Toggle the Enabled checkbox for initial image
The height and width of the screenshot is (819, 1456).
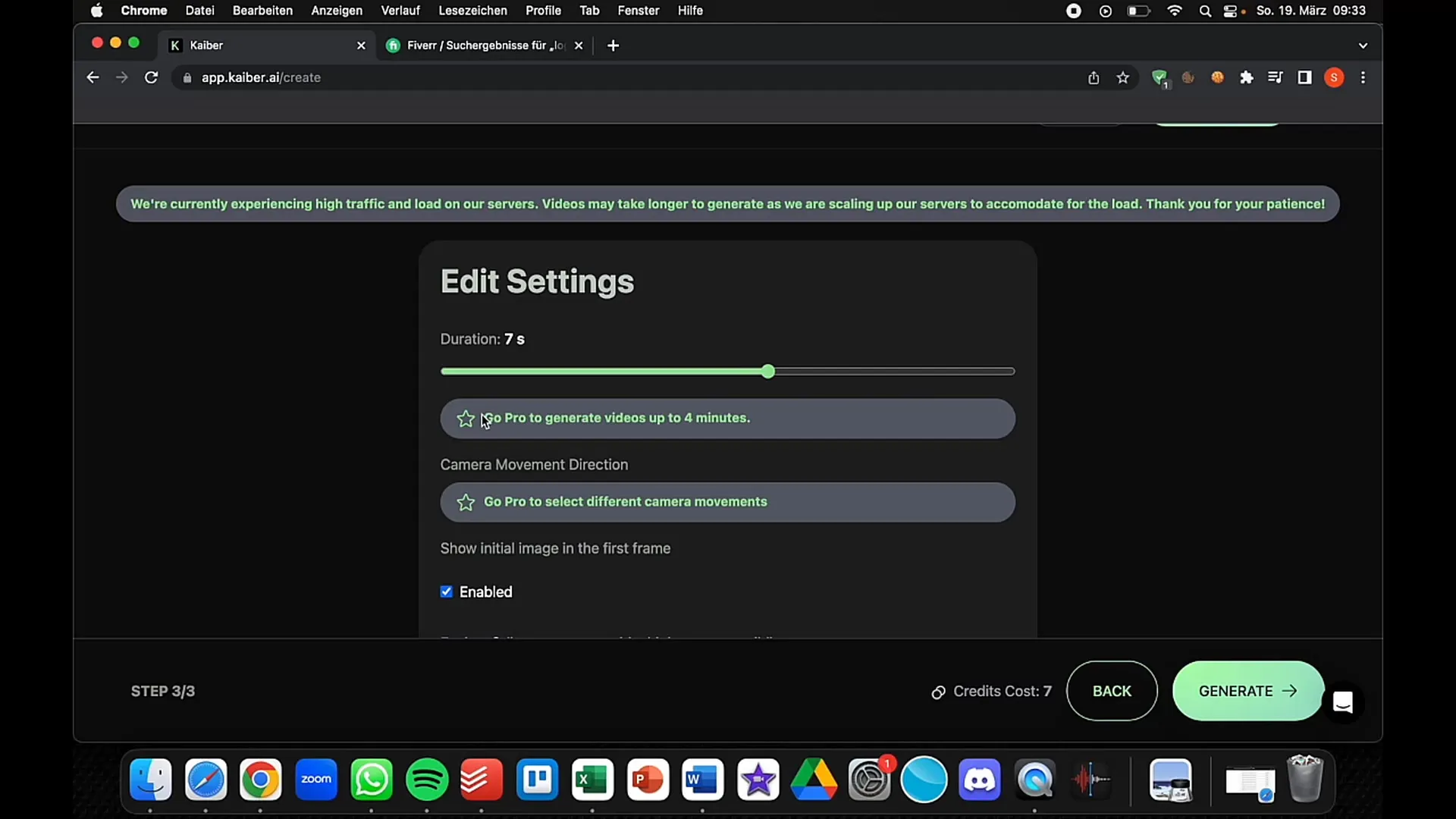click(x=447, y=591)
